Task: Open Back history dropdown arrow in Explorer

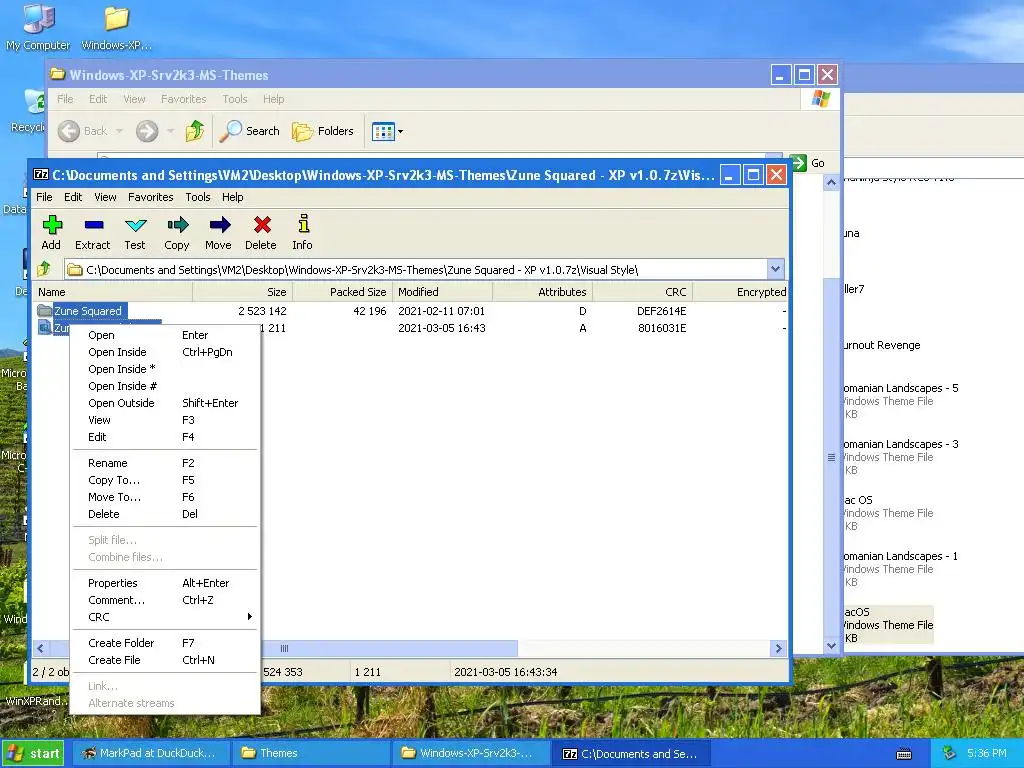Action: point(120,131)
